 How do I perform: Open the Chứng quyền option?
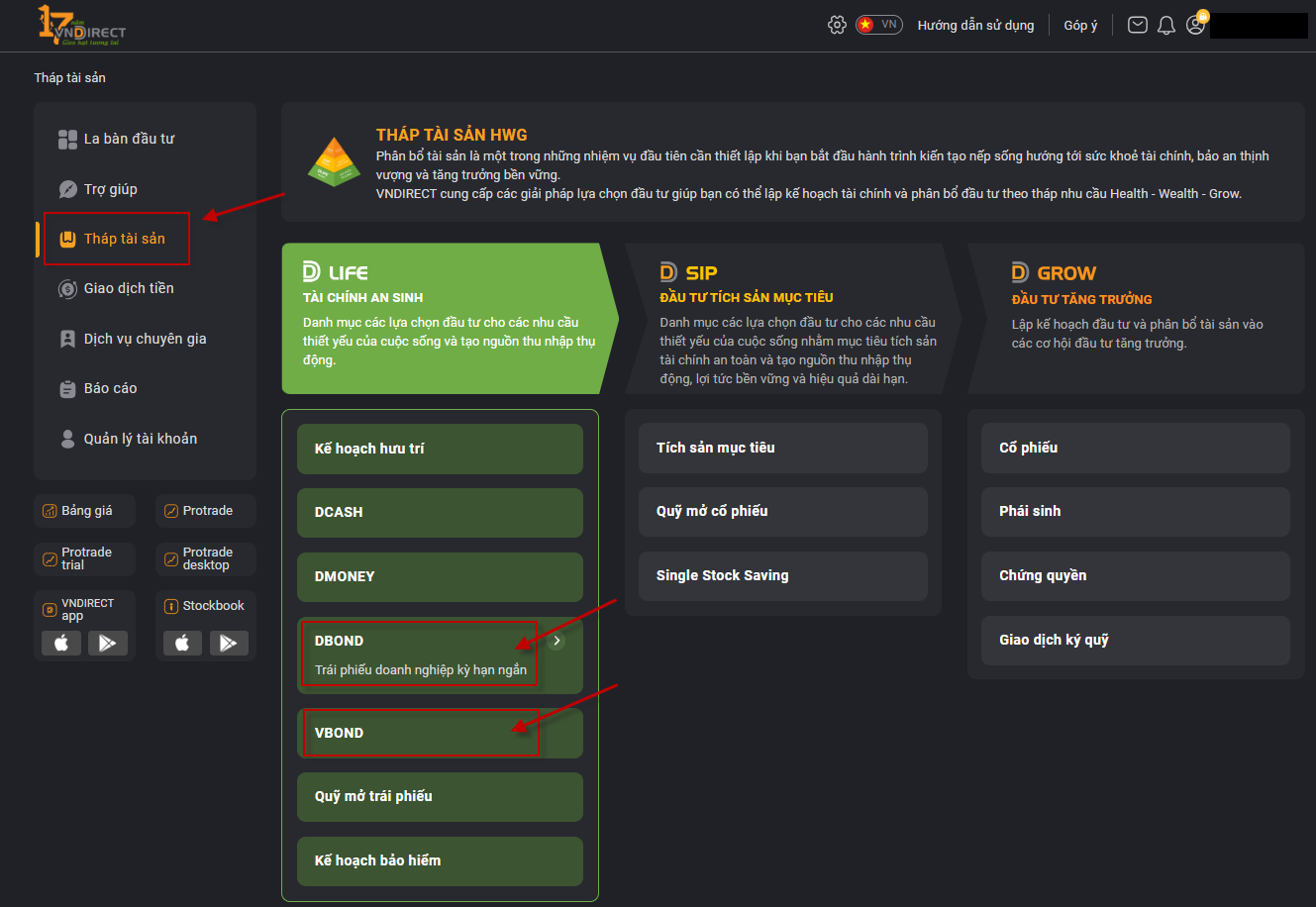(1136, 576)
